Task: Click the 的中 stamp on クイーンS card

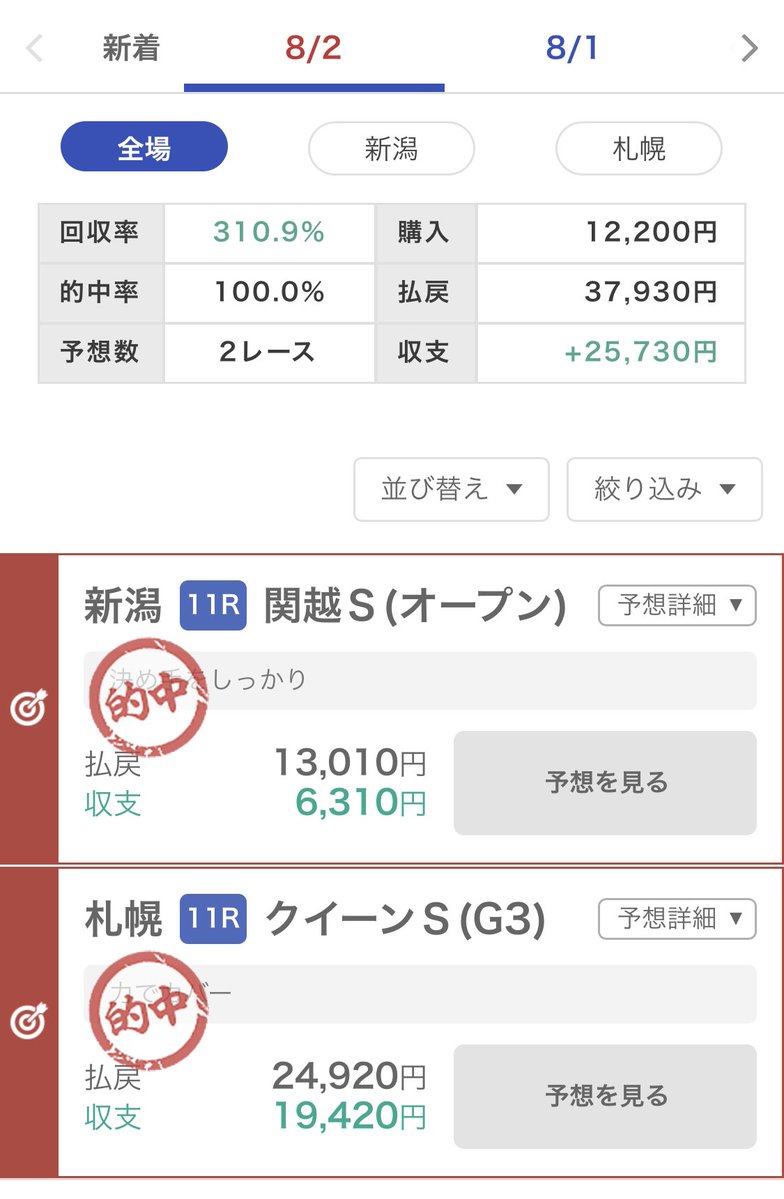Action: pyautogui.click(x=148, y=1010)
